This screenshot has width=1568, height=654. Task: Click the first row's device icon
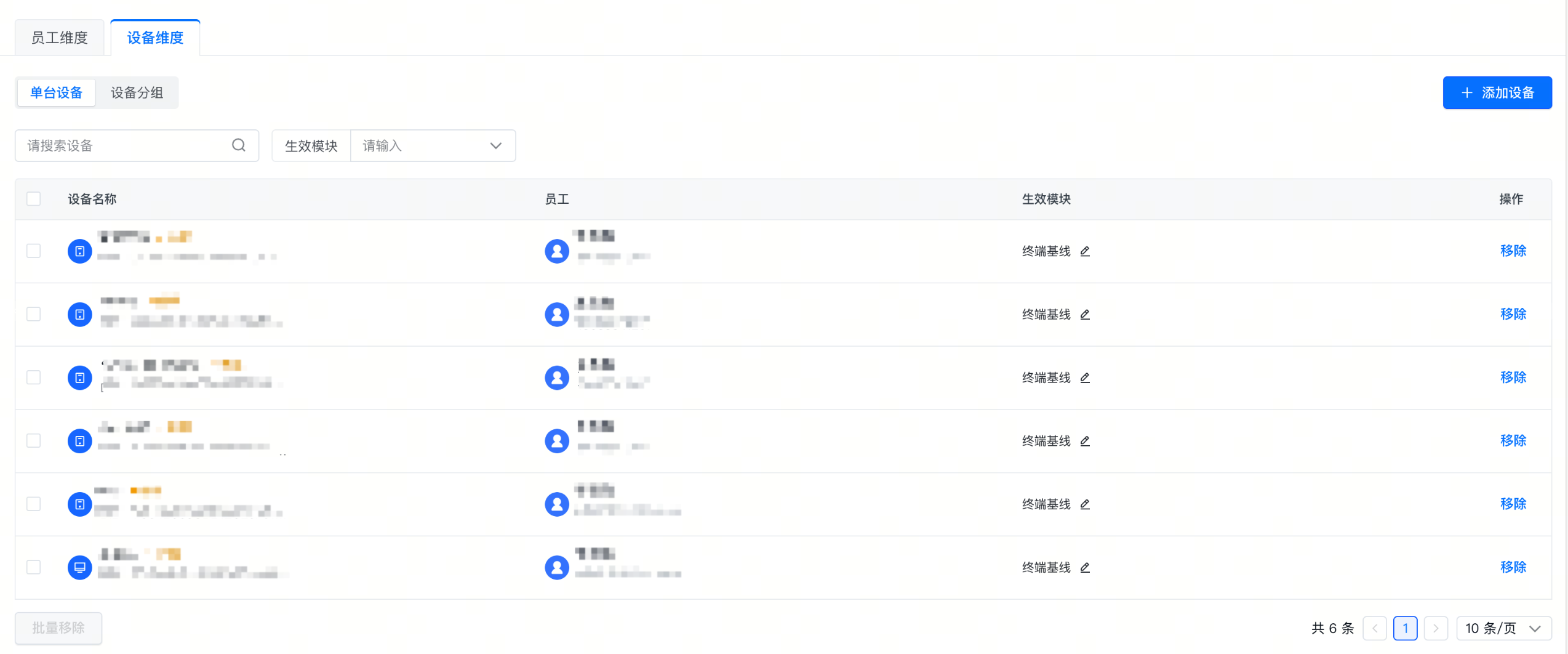pyautogui.click(x=79, y=251)
